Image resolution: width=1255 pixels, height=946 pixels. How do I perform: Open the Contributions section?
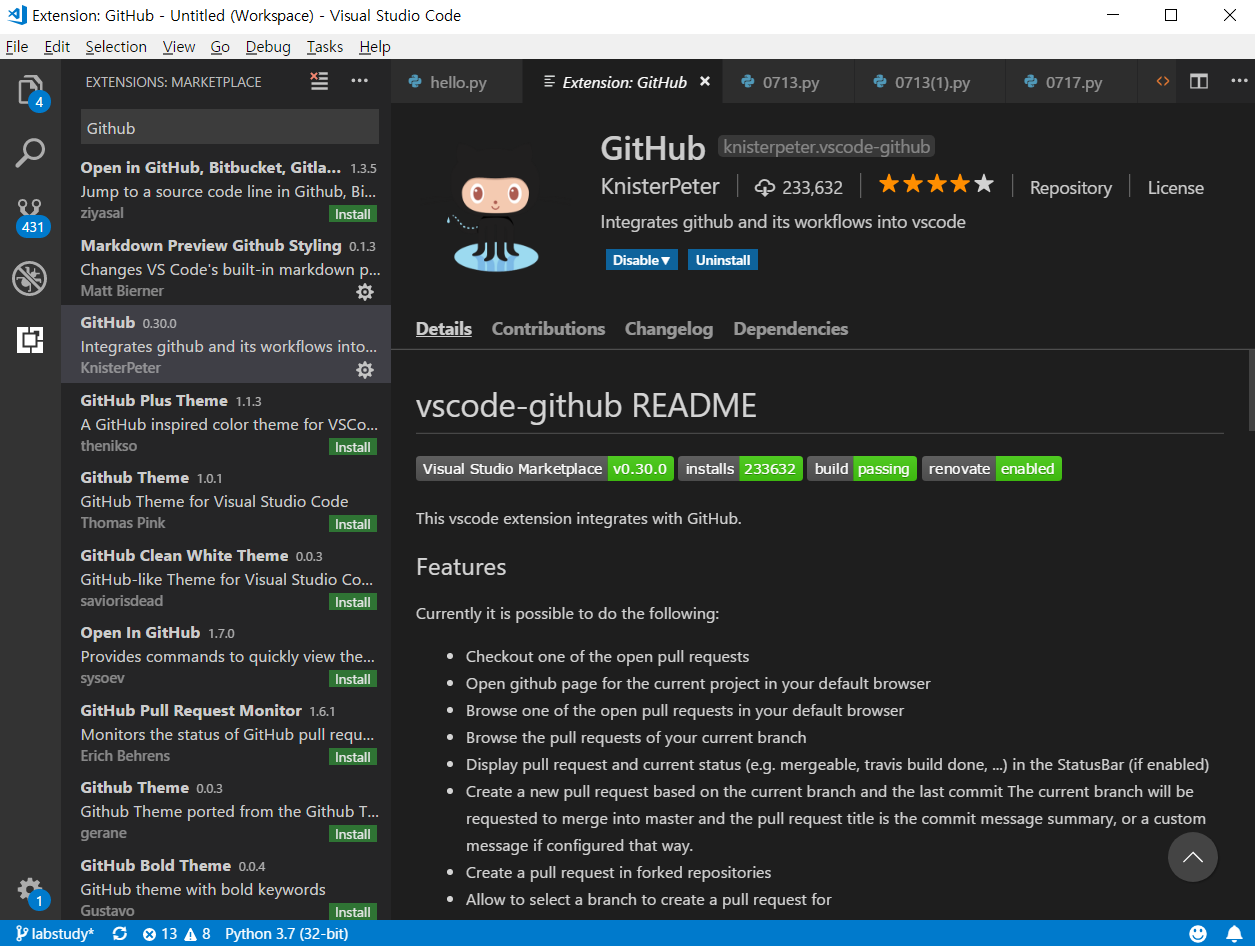(548, 329)
